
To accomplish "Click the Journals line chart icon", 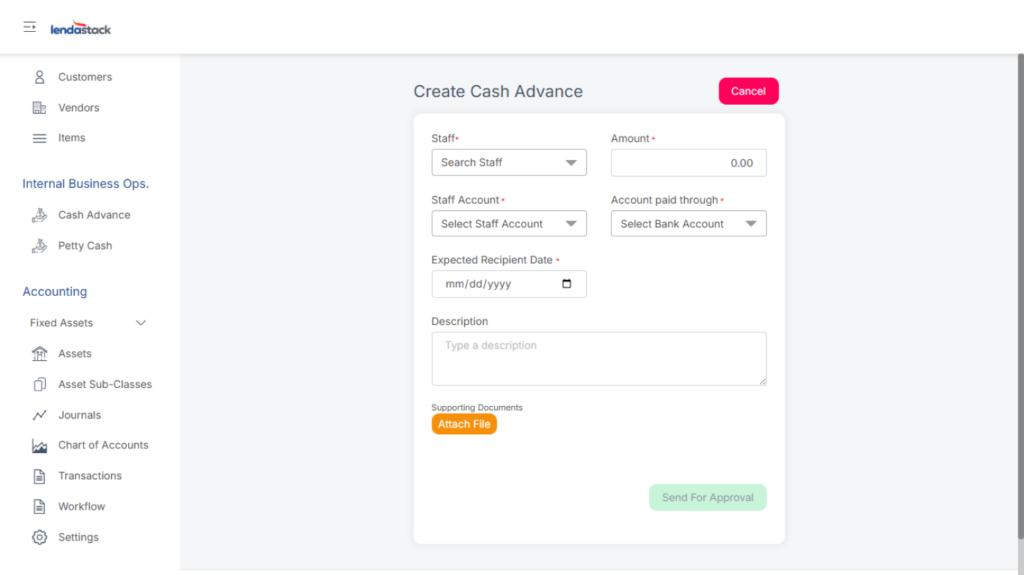I will tap(40, 415).
